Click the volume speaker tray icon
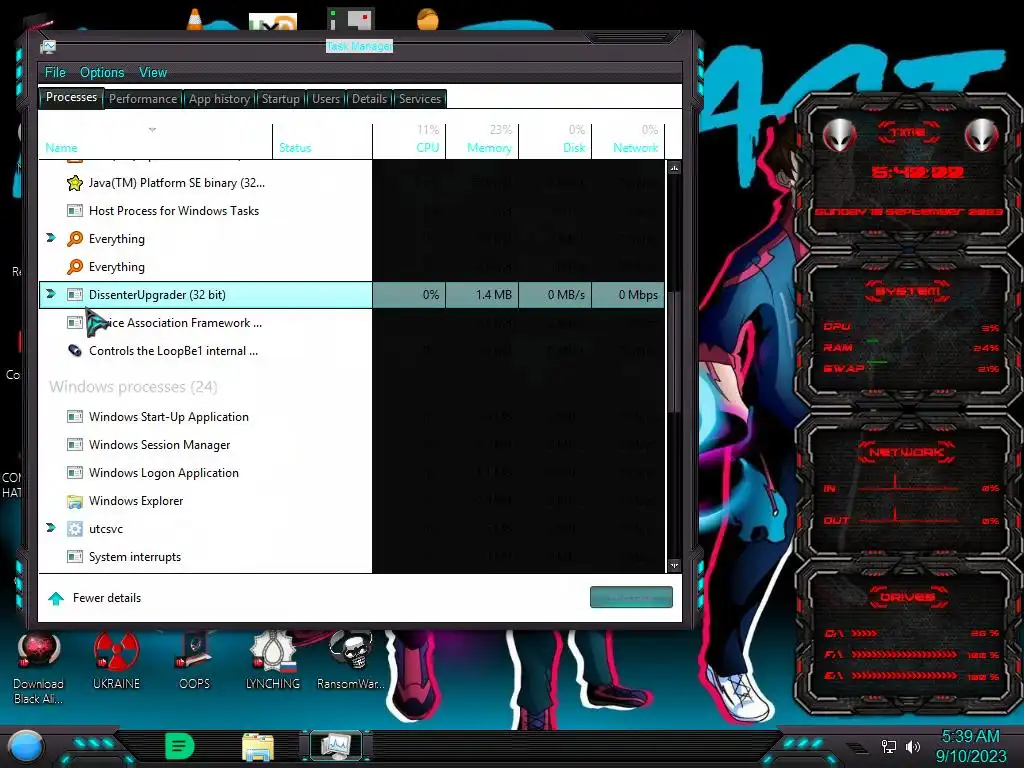 [x=912, y=746]
